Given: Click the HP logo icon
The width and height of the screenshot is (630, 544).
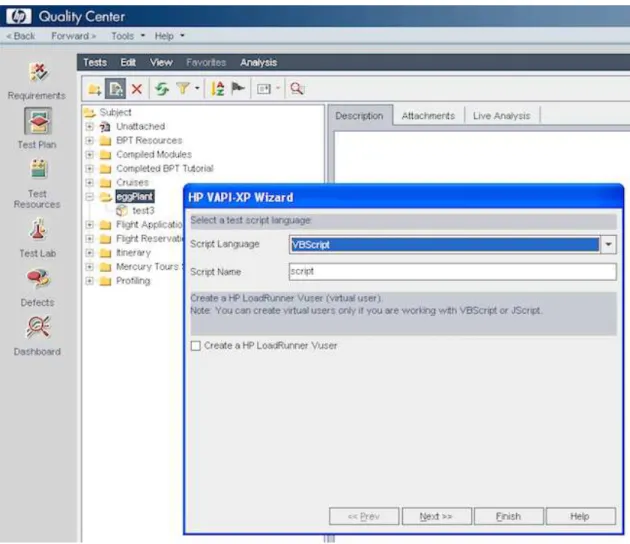Looking at the screenshot, I should point(18,16).
